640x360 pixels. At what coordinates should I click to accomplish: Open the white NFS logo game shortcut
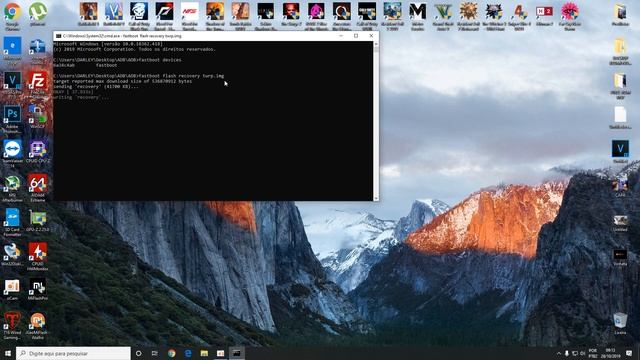point(190,16)
